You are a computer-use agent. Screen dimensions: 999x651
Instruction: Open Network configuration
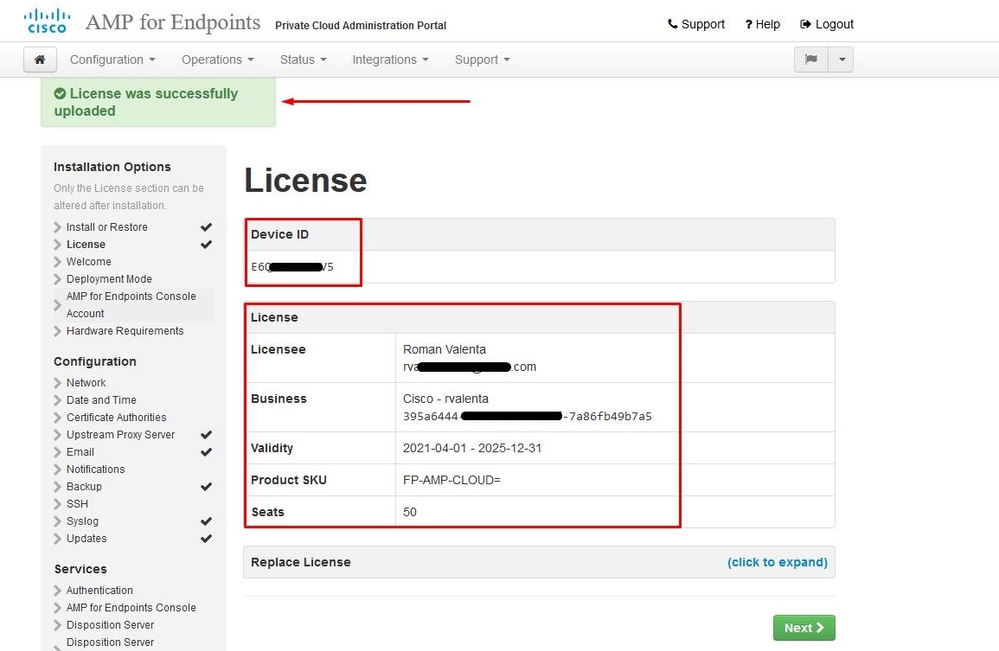point(86,383)
